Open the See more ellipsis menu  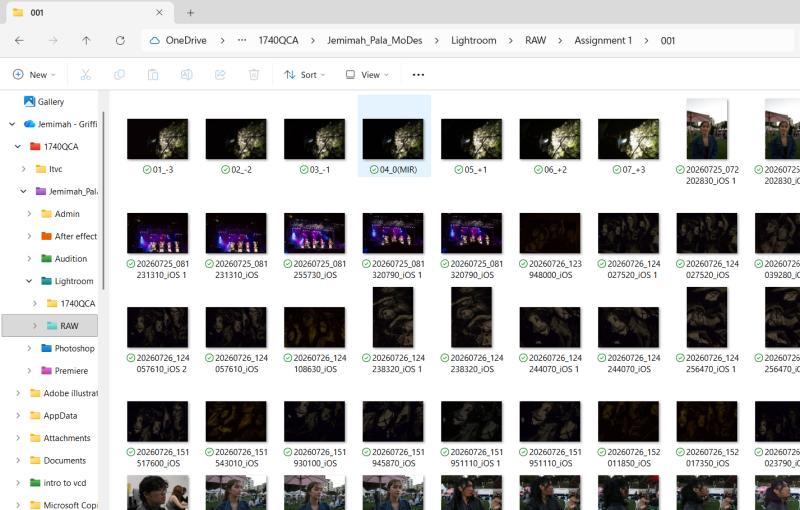coord(418,74)
